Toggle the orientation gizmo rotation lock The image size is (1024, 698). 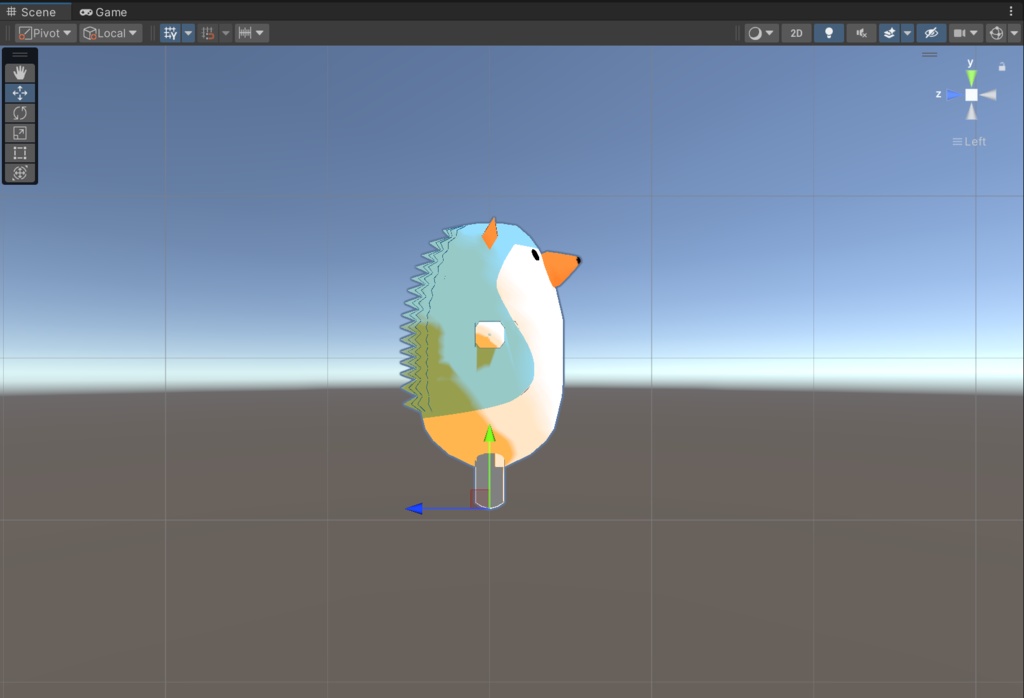pyautogui.click(x=1002, y=67)
